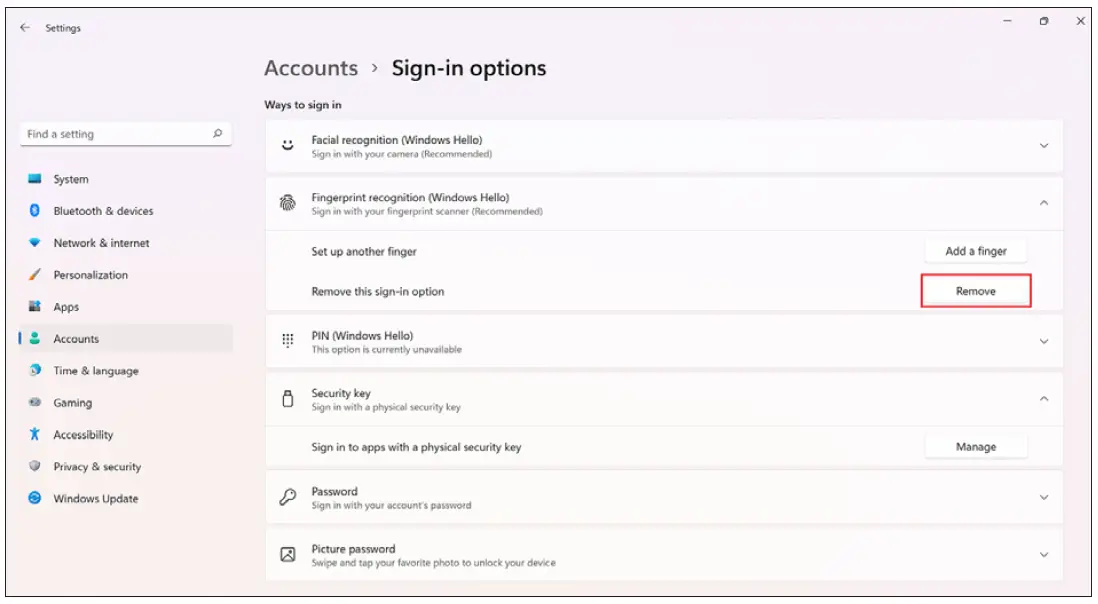
Task: Click the Remove fingerprint button
Action: point(975,291)
